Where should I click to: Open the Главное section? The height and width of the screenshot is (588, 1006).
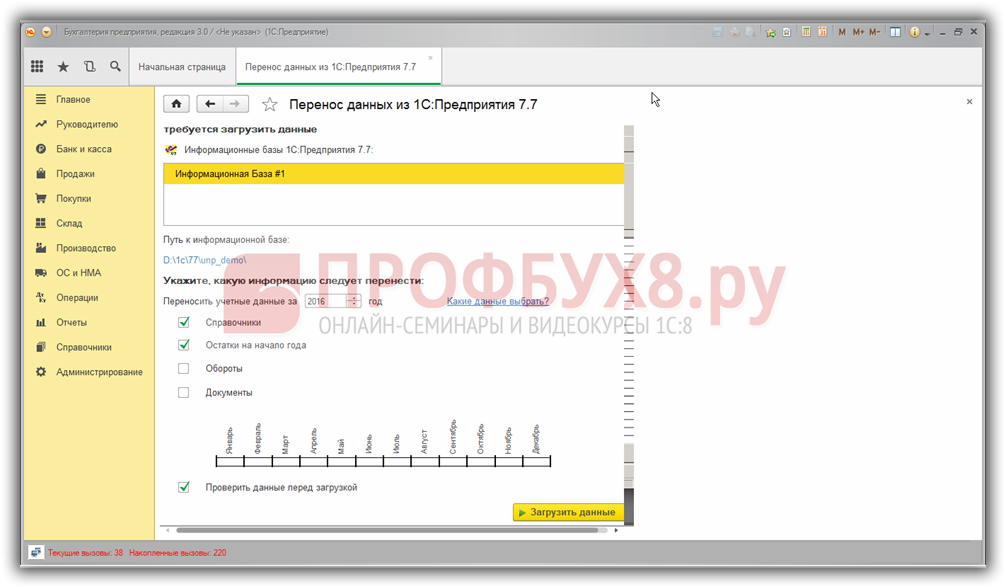73,99
